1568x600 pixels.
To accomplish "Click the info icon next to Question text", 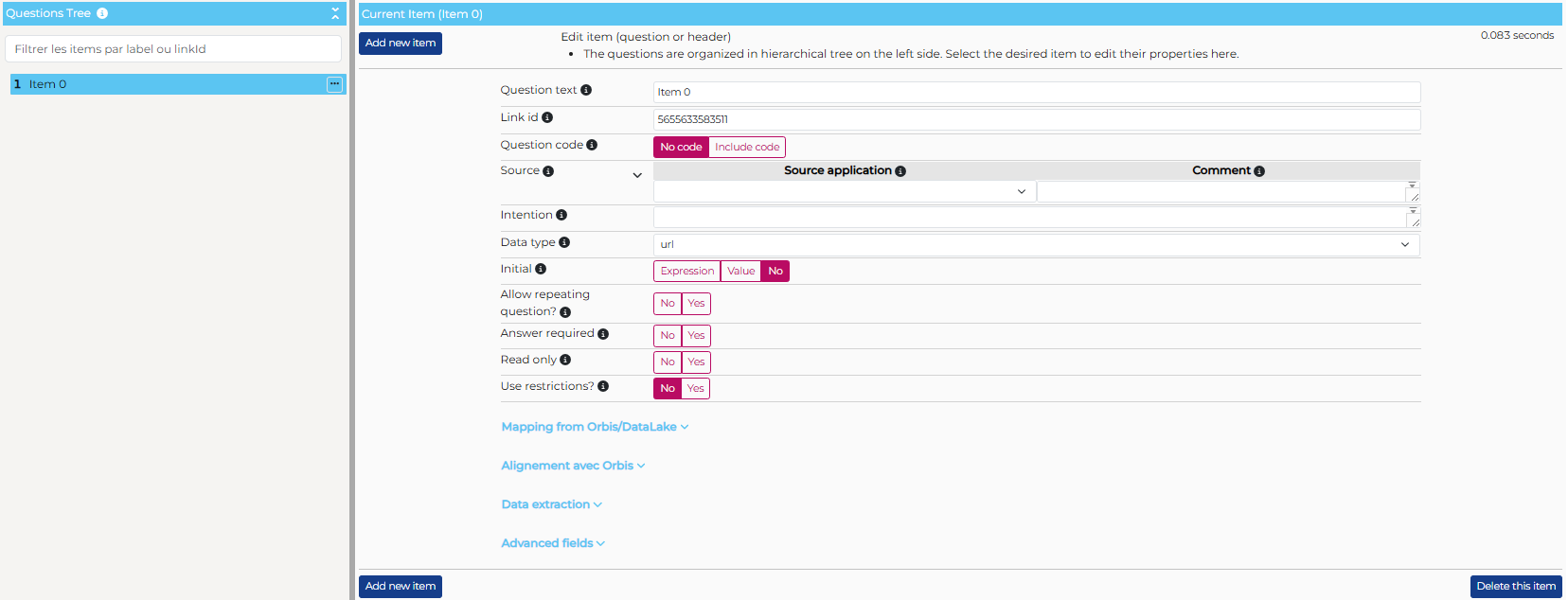I will [586, 90].
